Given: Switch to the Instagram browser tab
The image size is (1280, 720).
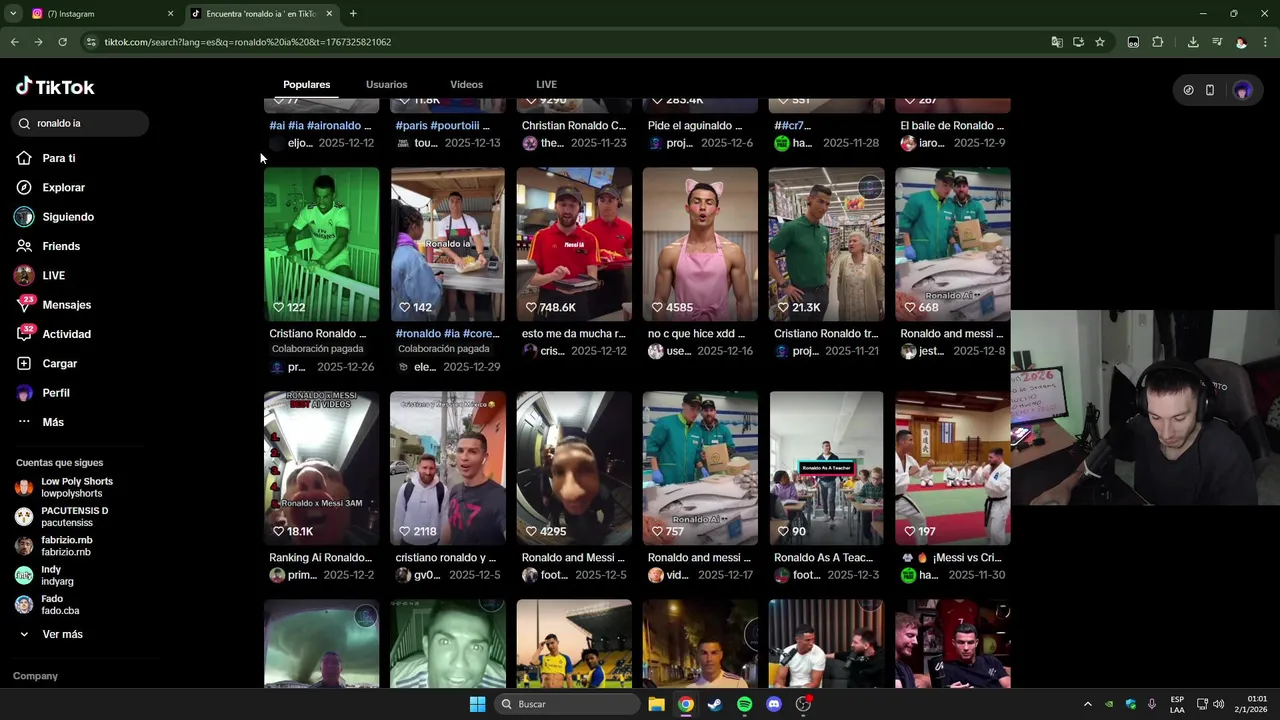Looking at the screenshot, I should click(100, 14).
